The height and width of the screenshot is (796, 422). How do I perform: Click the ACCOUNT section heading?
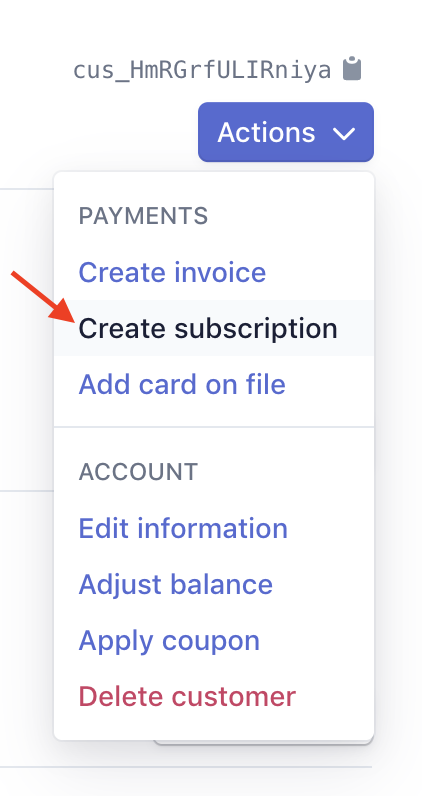[x=138, y=472]
